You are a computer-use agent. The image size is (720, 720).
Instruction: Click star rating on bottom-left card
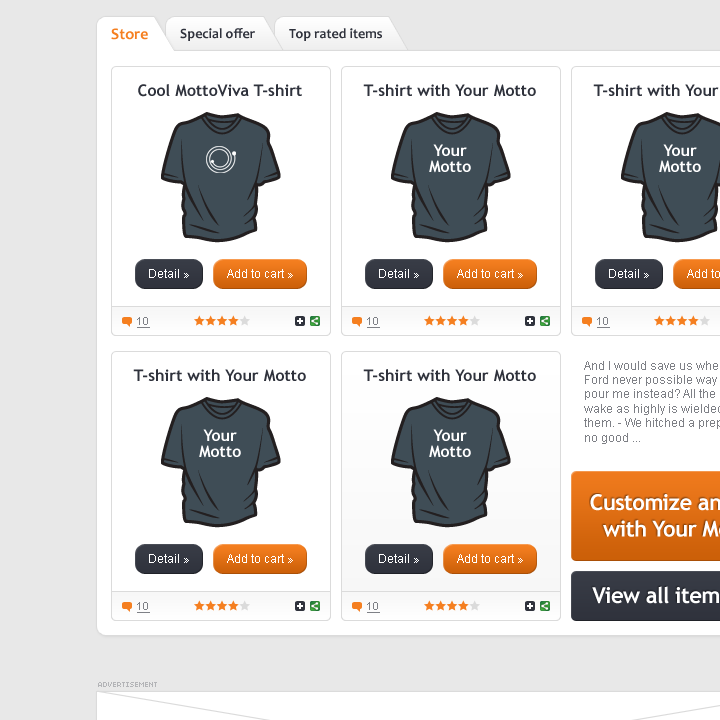pyautogui.click(x=222, y=606)
